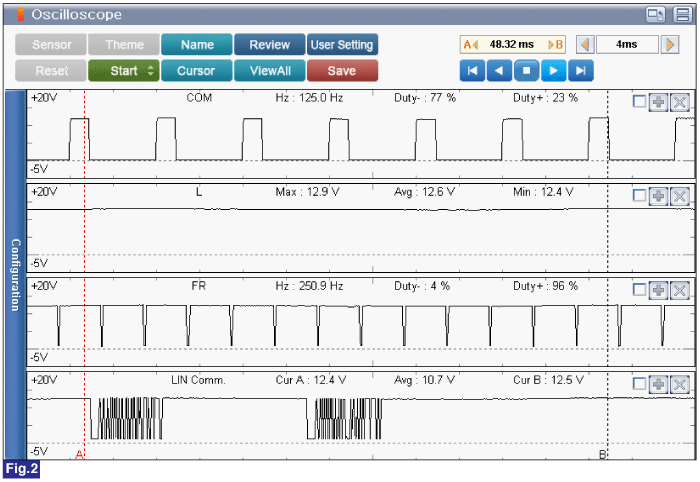Decrease time base with left arrow
The width and height of the screenshot is (700, 482).
(x=585, y=45)
